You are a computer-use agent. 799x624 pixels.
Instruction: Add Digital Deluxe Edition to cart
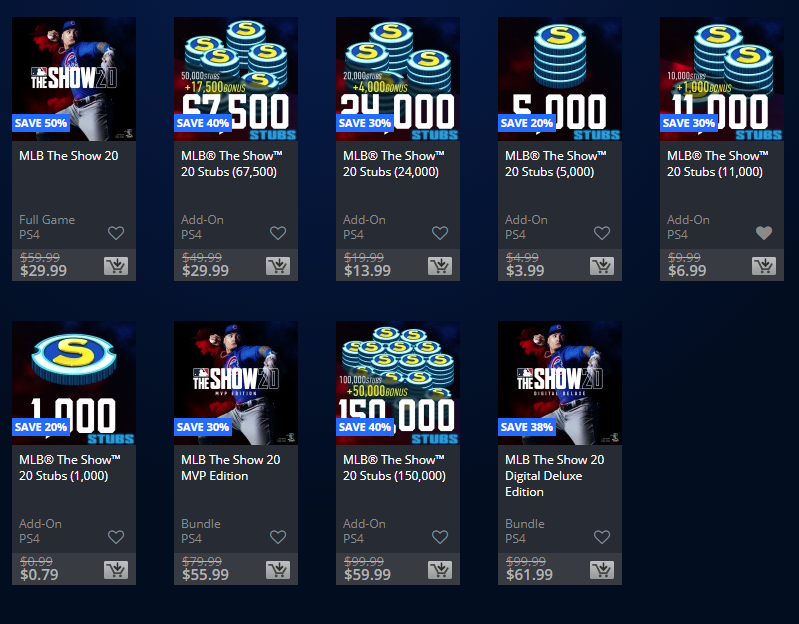coord(602,570)
